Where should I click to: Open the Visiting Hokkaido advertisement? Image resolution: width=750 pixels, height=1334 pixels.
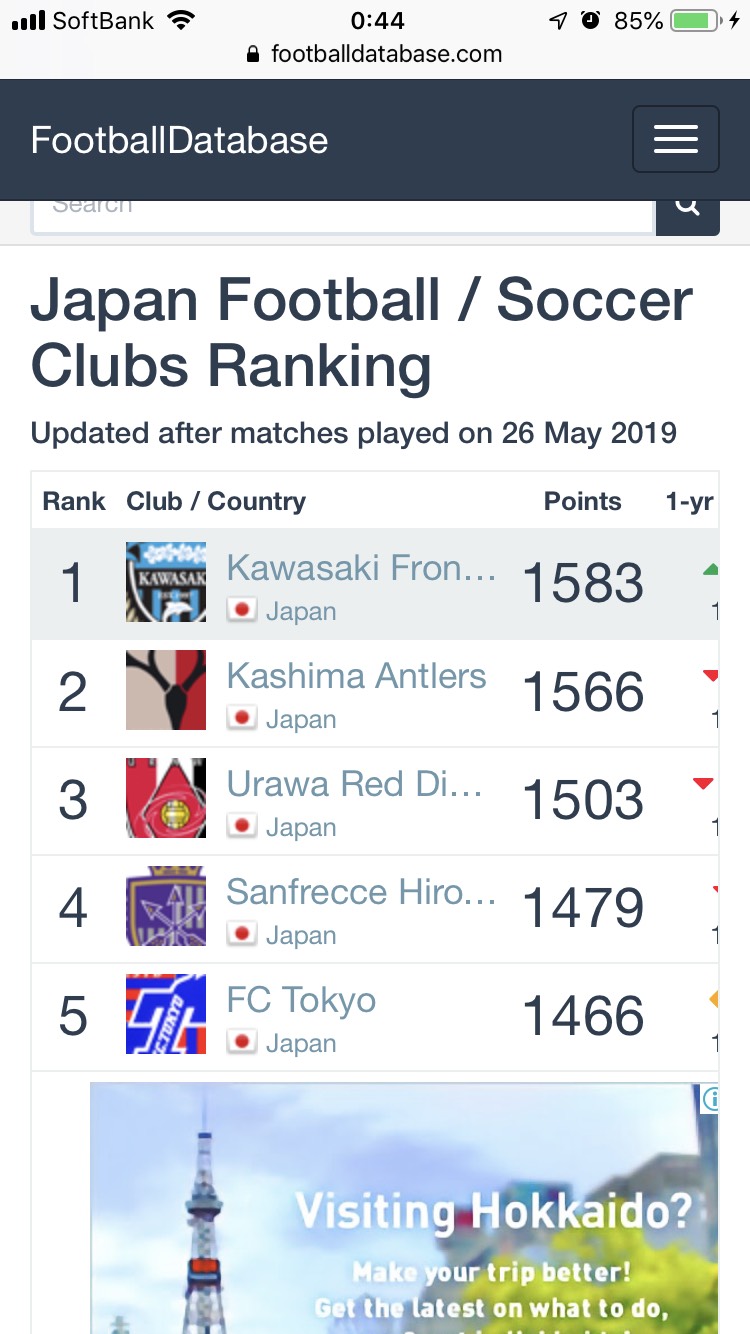pyautogui.click(x=404, y=1208)
